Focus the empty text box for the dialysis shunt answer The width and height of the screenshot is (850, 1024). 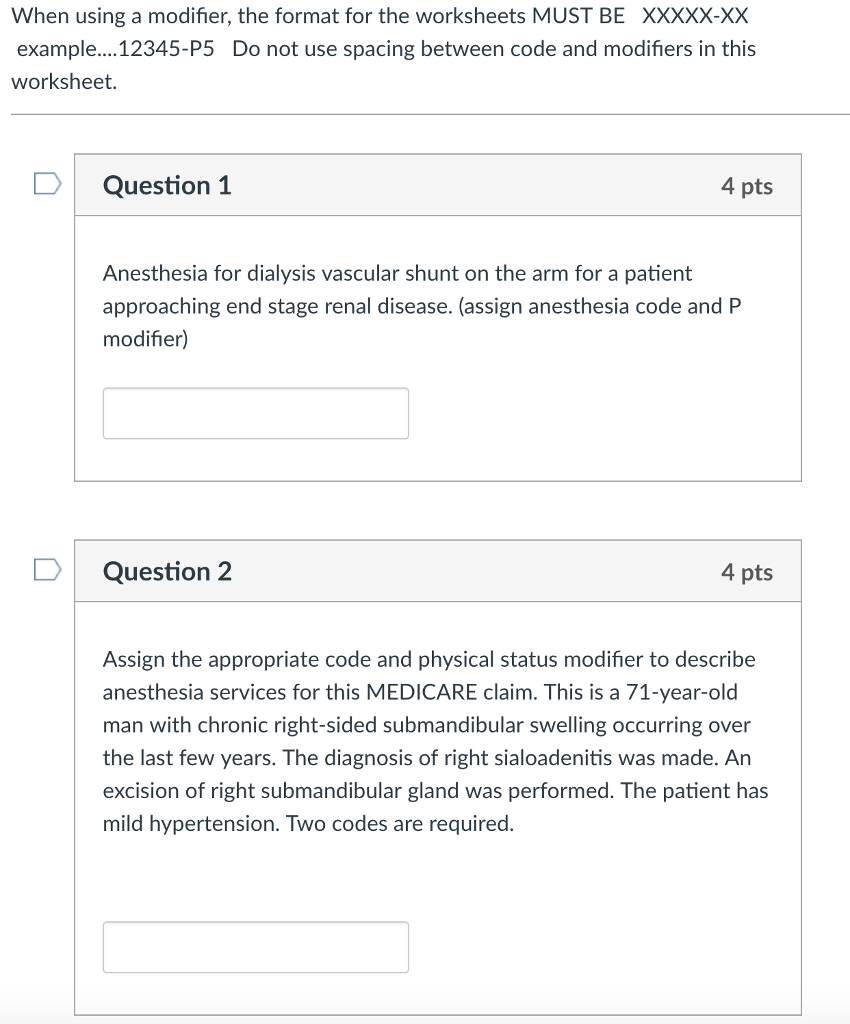pyautogui.click(x=255, y=412)
